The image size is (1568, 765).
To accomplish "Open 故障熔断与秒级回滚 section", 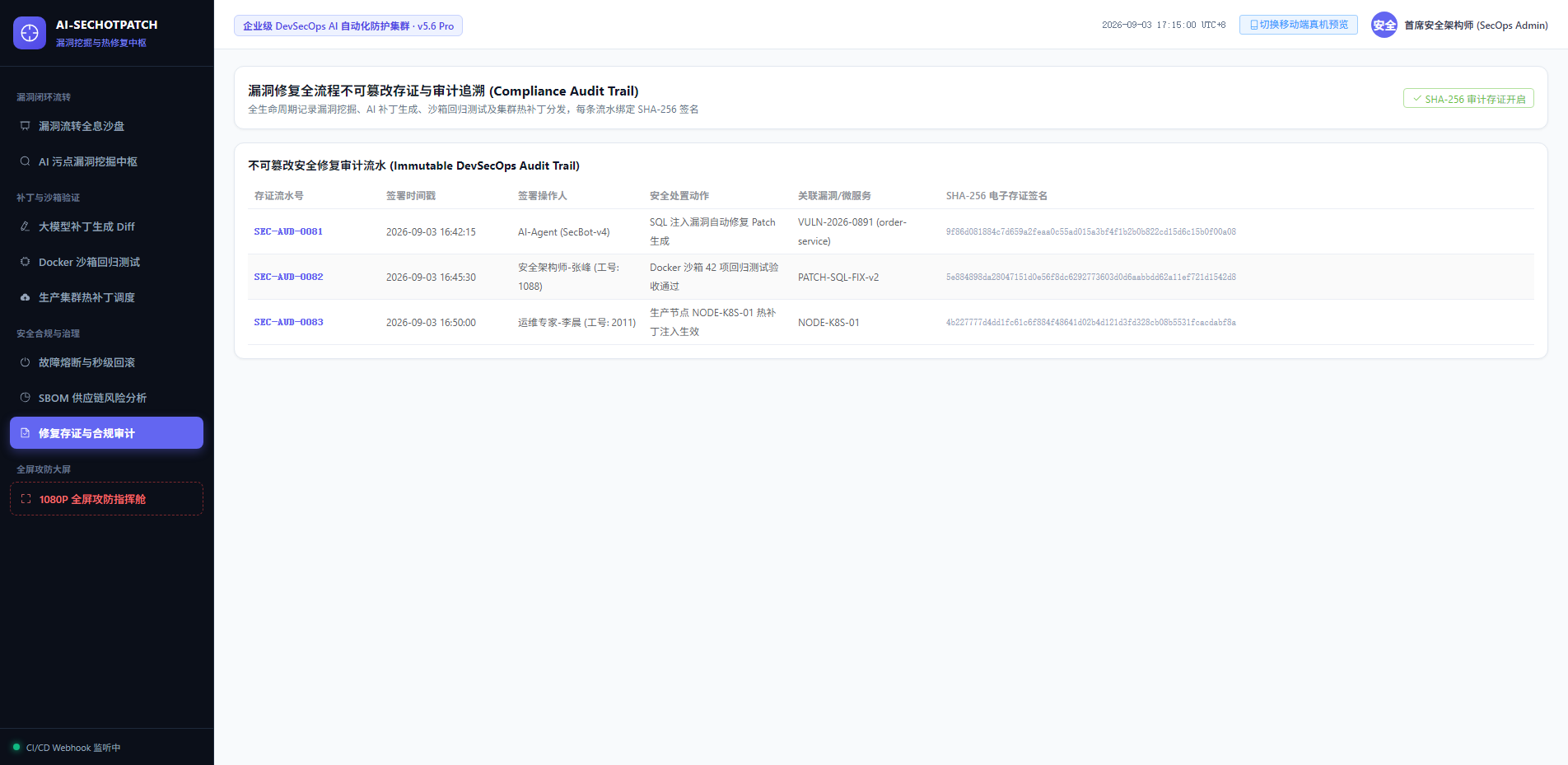I will 107,362.
